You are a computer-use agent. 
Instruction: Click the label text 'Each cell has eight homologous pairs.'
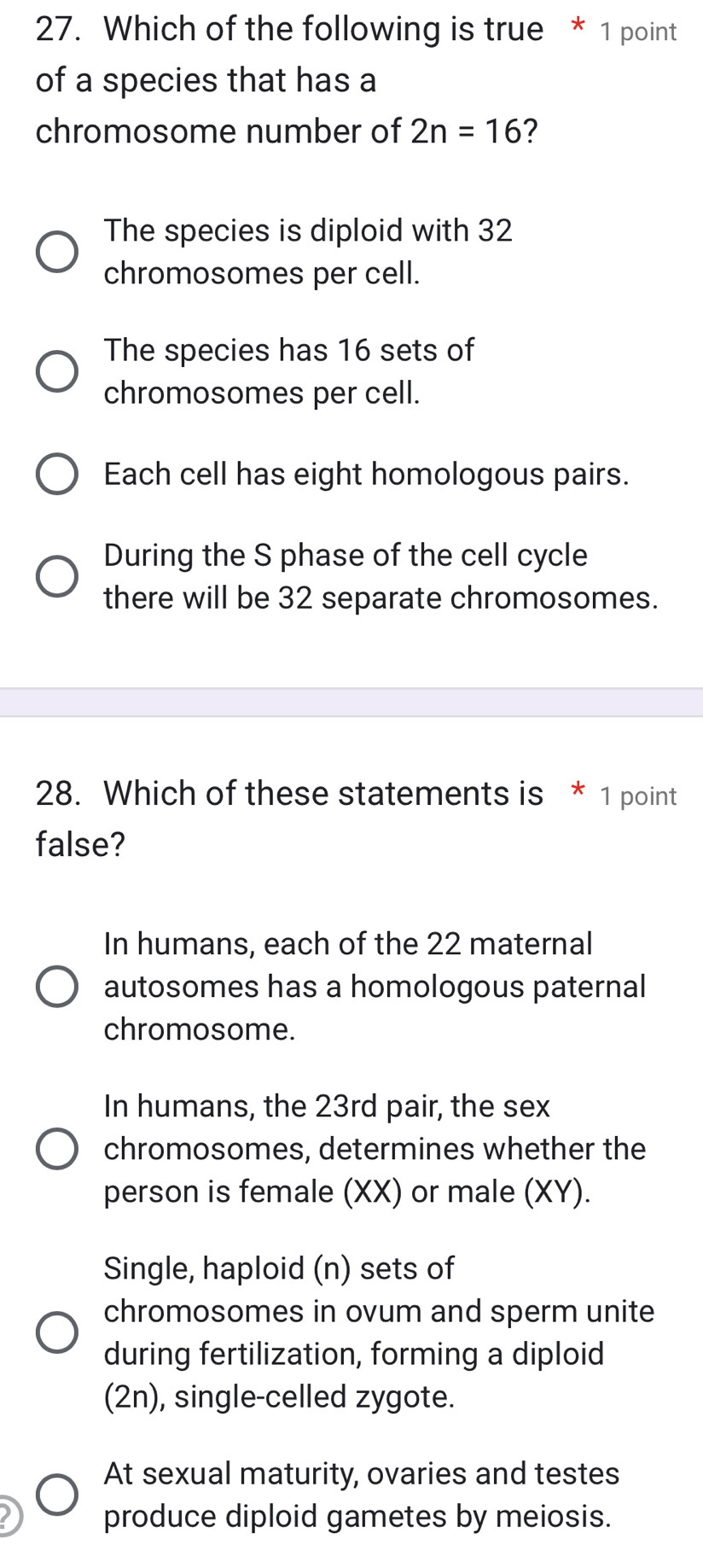pos(366,475)
